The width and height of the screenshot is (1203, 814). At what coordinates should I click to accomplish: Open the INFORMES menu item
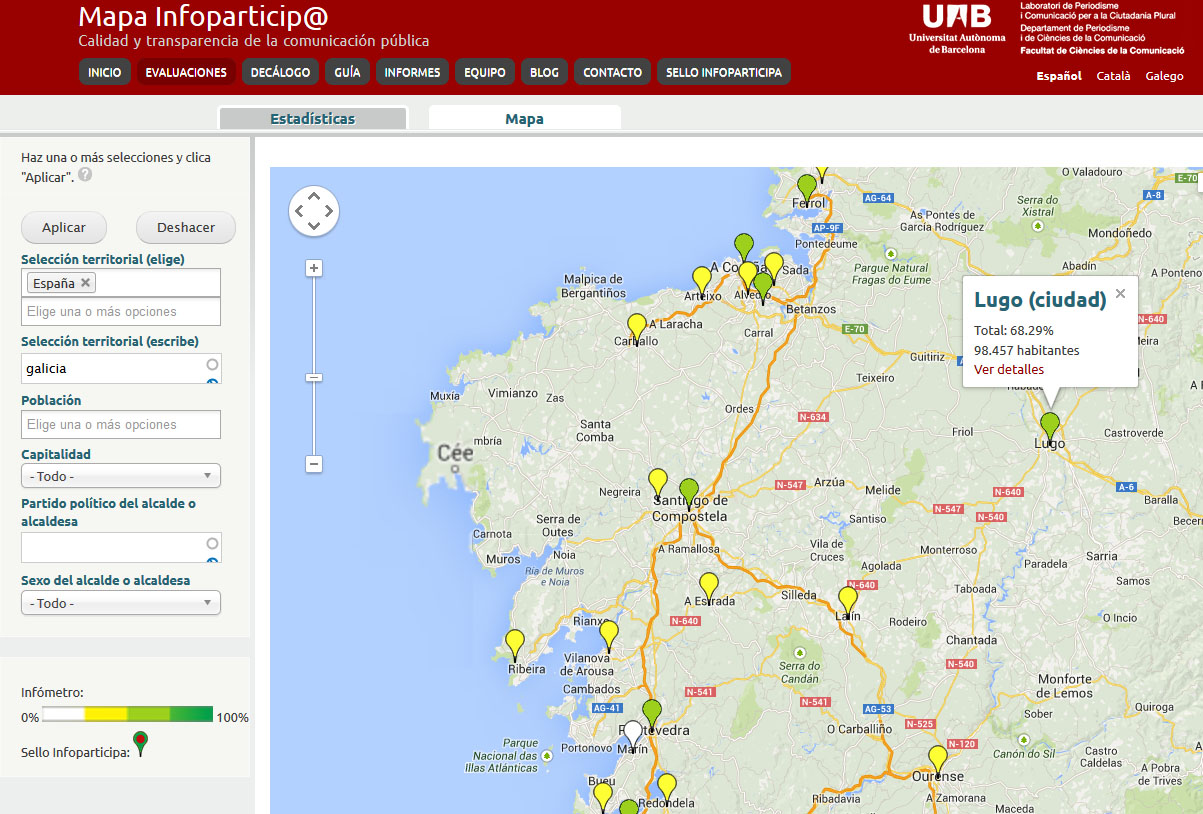(x=412, y=72)
